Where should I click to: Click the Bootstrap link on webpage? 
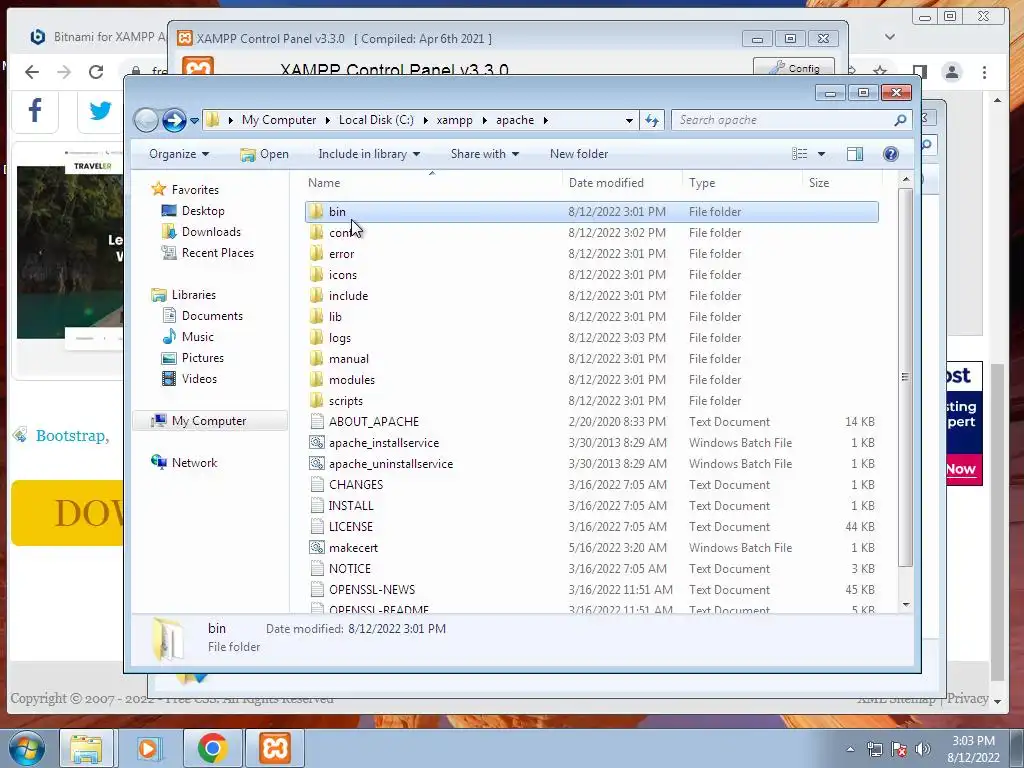[x=72, y=436]
